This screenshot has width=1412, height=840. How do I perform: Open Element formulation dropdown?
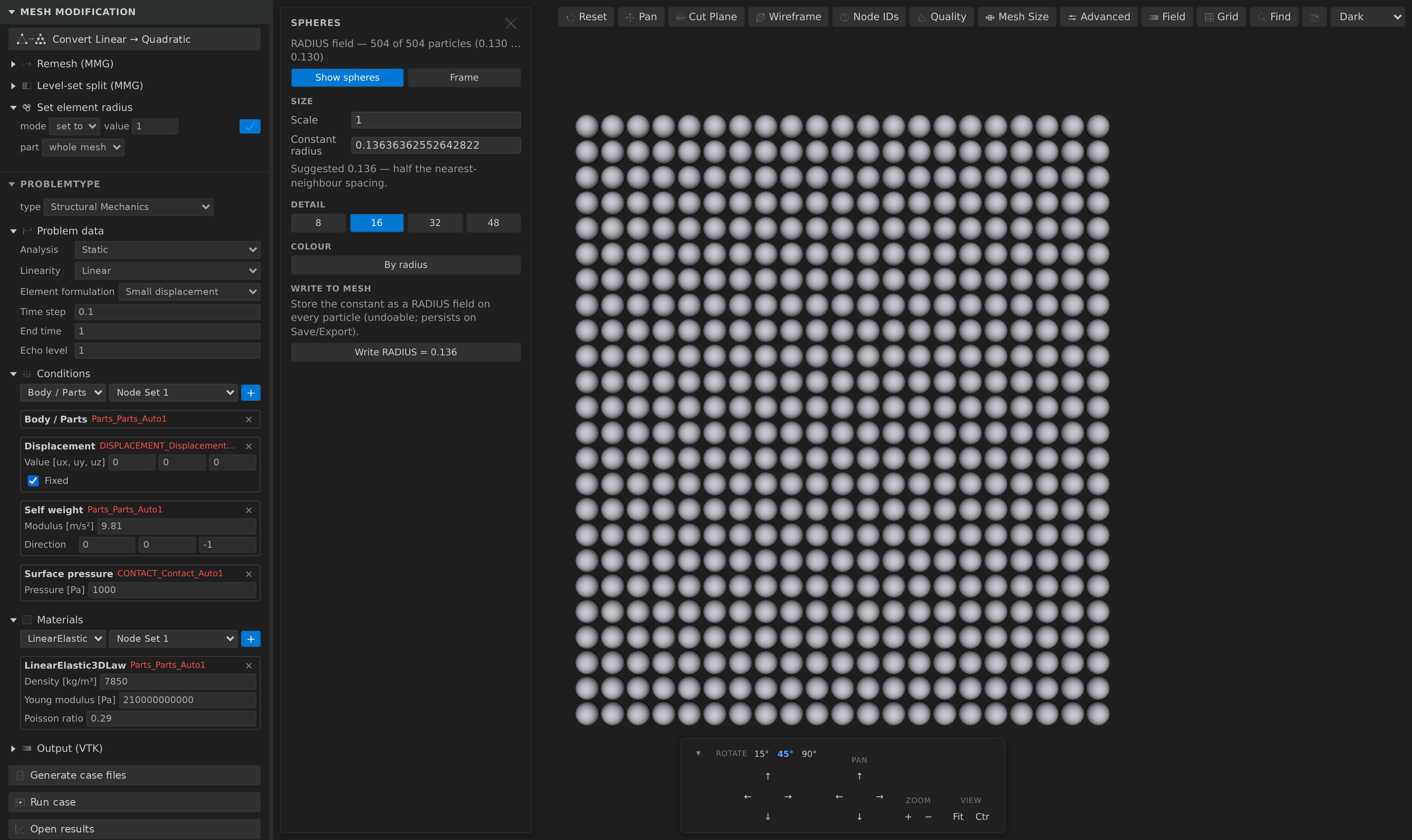point(189,292)
